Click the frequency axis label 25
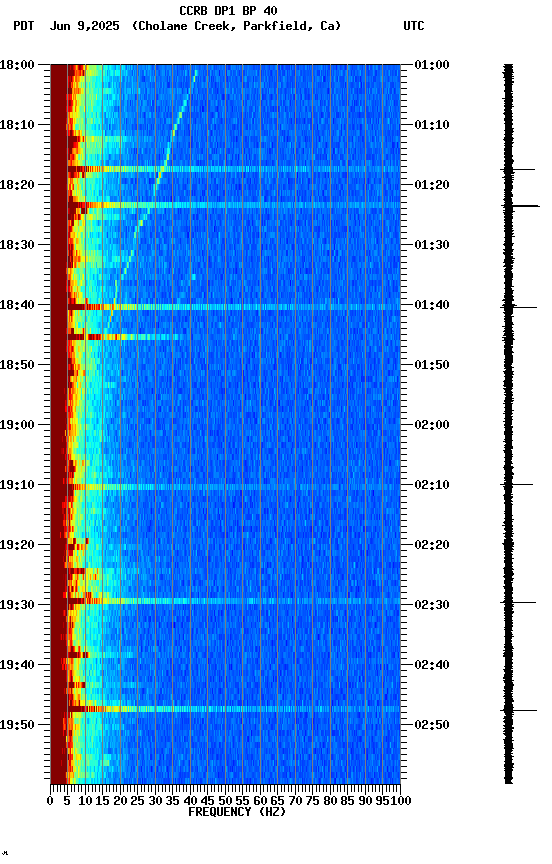Screen dimensions: 552x864 [x=138, y=801]
